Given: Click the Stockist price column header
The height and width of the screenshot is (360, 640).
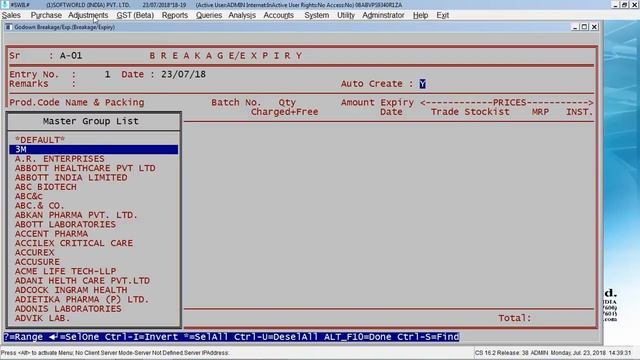Looking at the screenshot, I should point(487,112).
